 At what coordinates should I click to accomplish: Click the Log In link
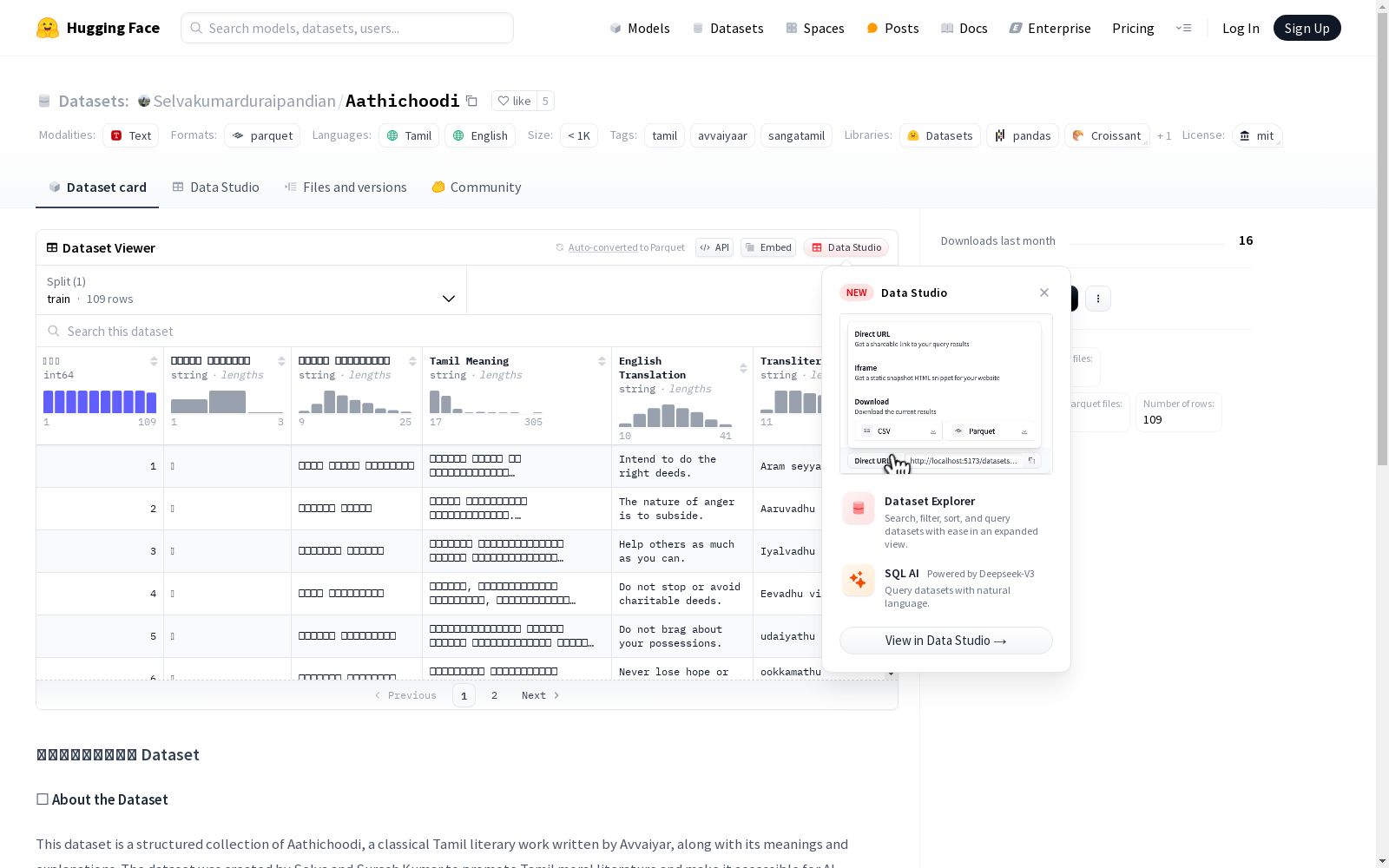click(x=1241, y=28)
